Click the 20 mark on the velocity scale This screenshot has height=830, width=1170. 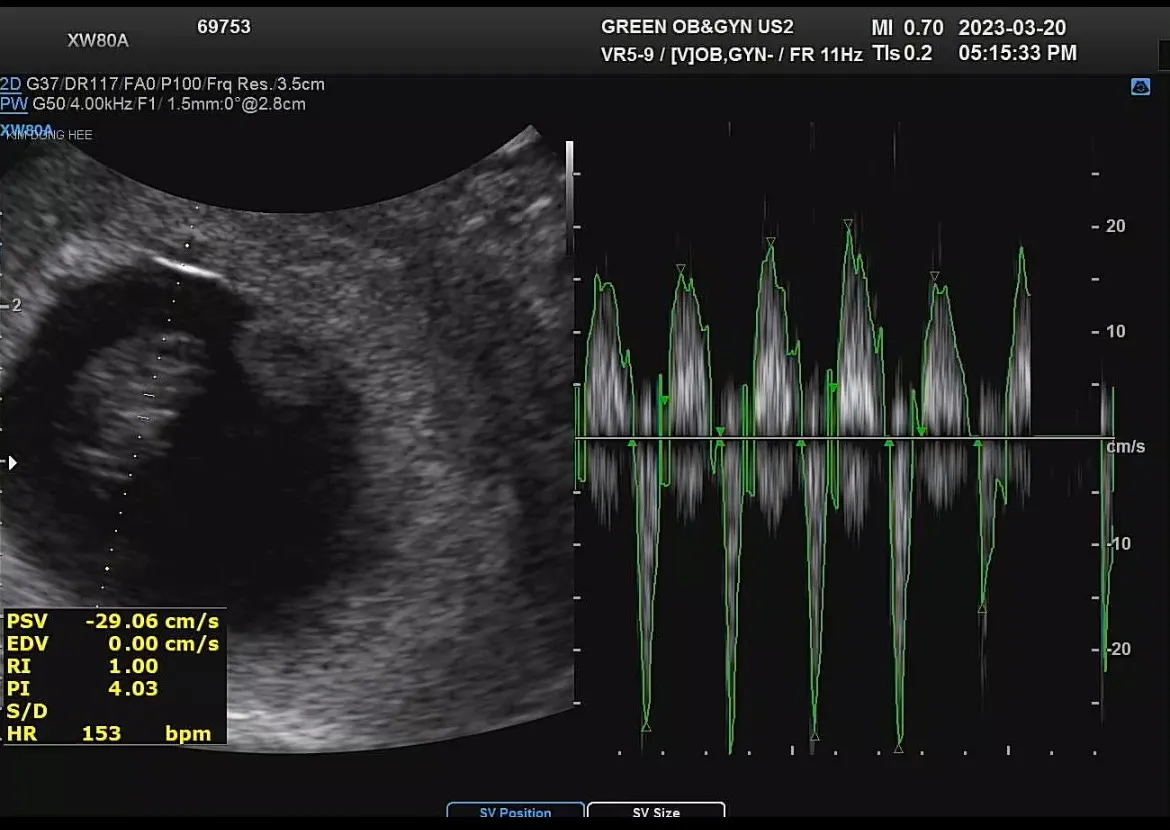(1115, 226)
